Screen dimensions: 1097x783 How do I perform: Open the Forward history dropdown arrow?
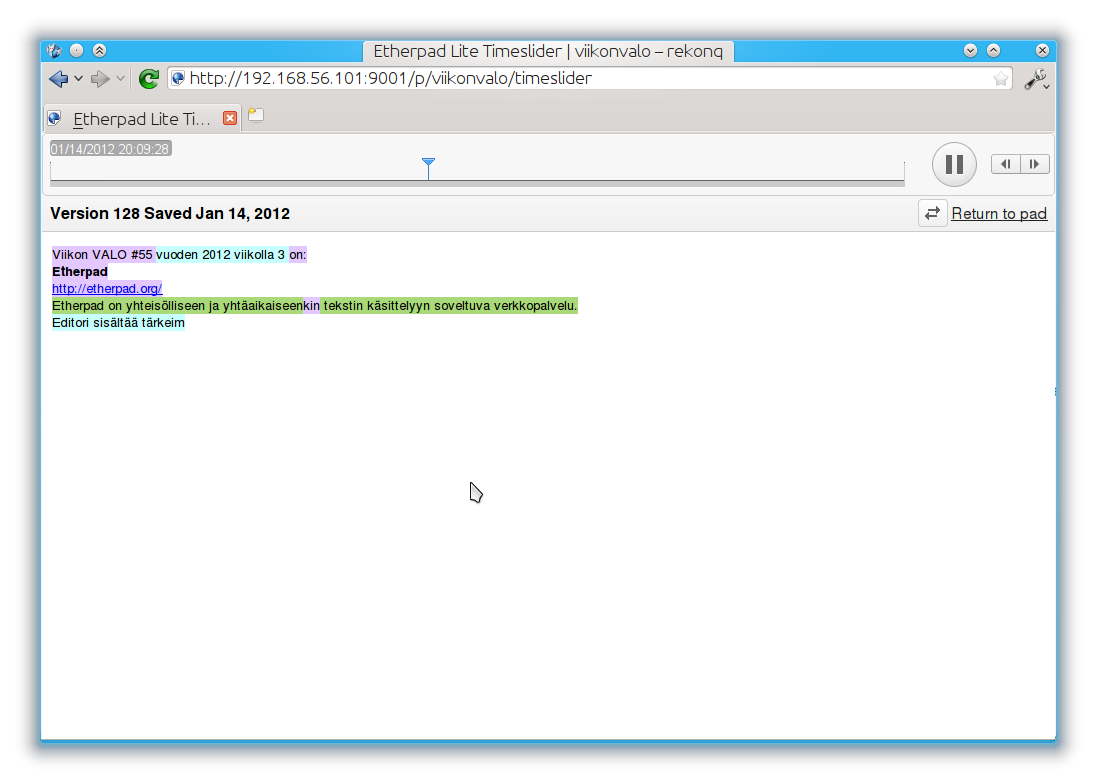coord(120,79)
